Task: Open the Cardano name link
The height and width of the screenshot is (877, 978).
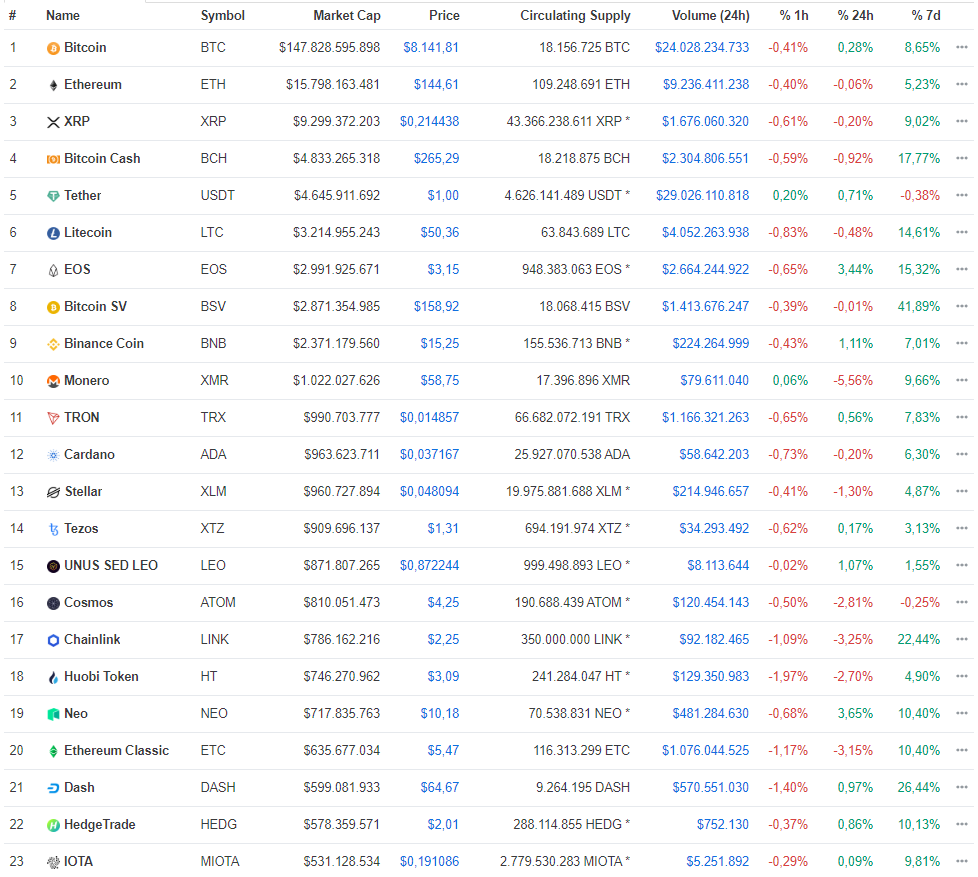Action: (x=89, y=455)
